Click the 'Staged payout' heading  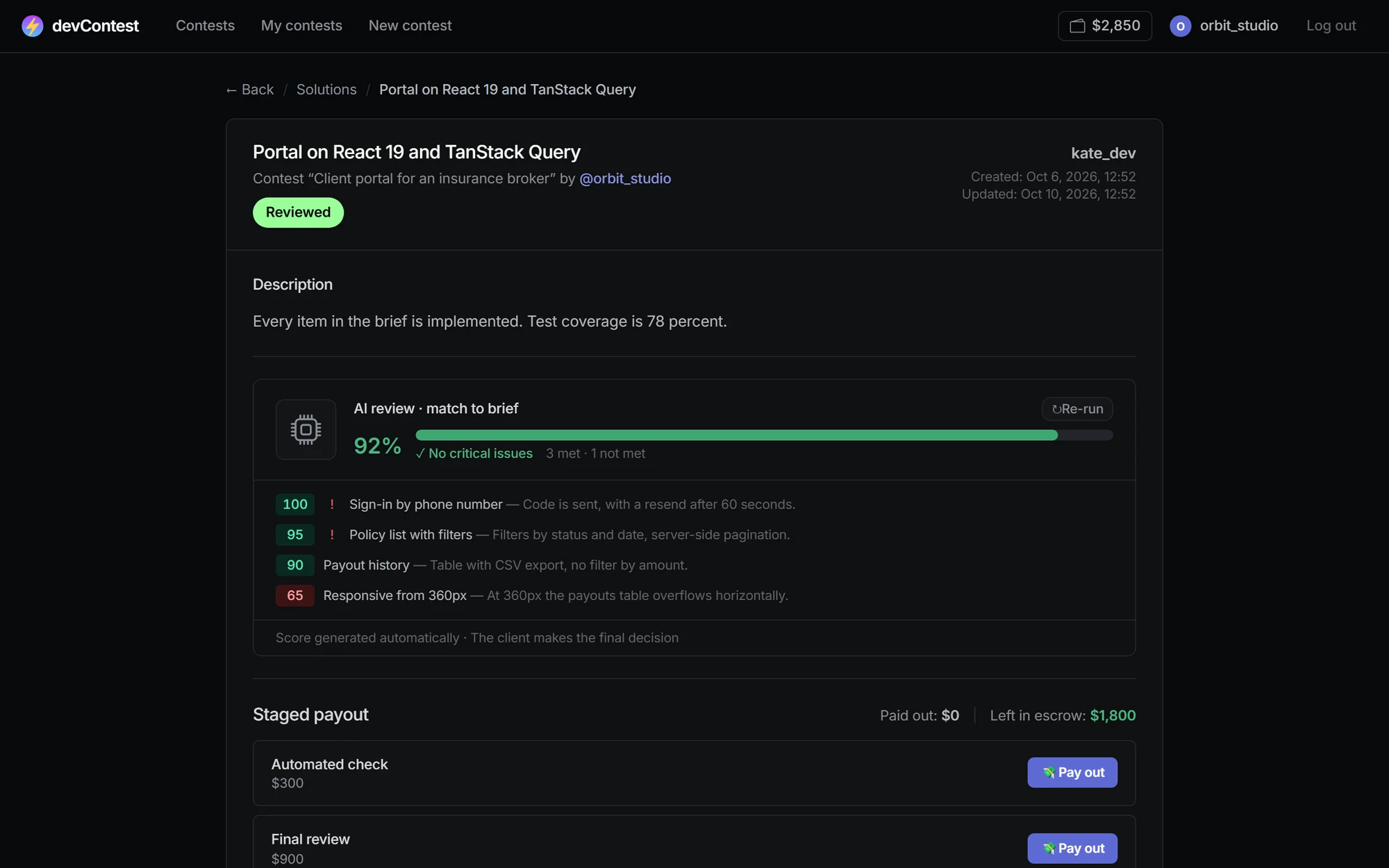310,715
